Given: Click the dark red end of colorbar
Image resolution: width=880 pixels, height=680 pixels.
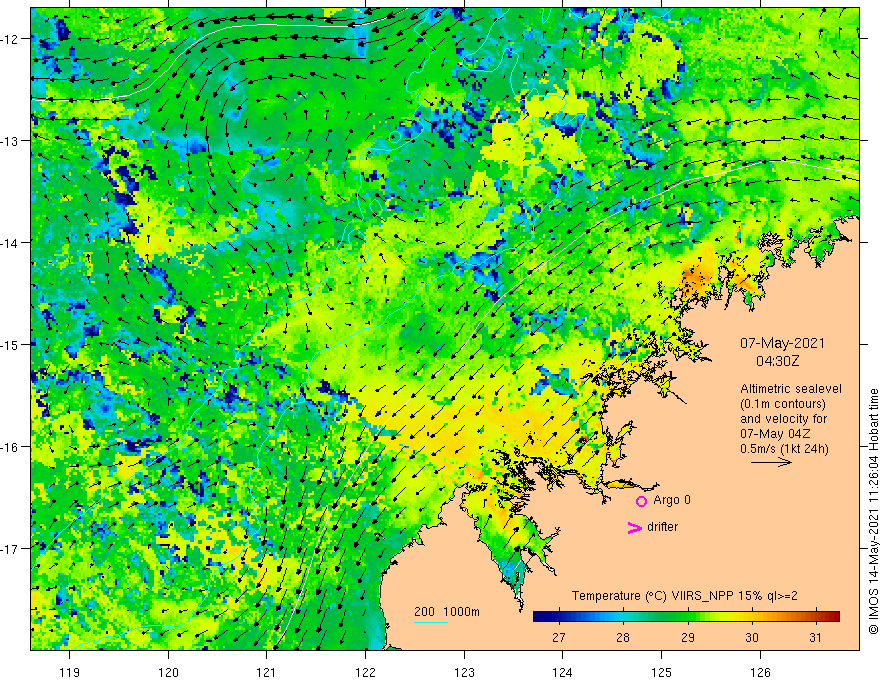Looking at the screenshot, I should pos(833,617).
